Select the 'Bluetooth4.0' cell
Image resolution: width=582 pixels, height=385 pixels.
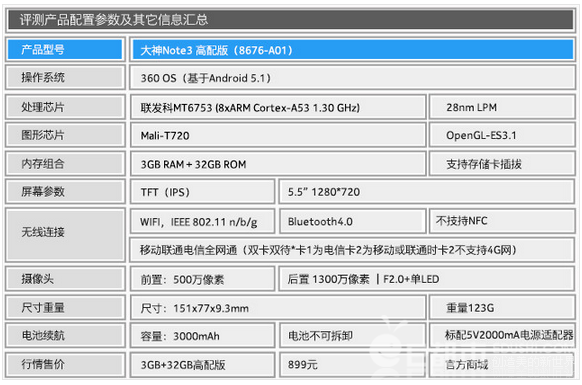[352, 222]
